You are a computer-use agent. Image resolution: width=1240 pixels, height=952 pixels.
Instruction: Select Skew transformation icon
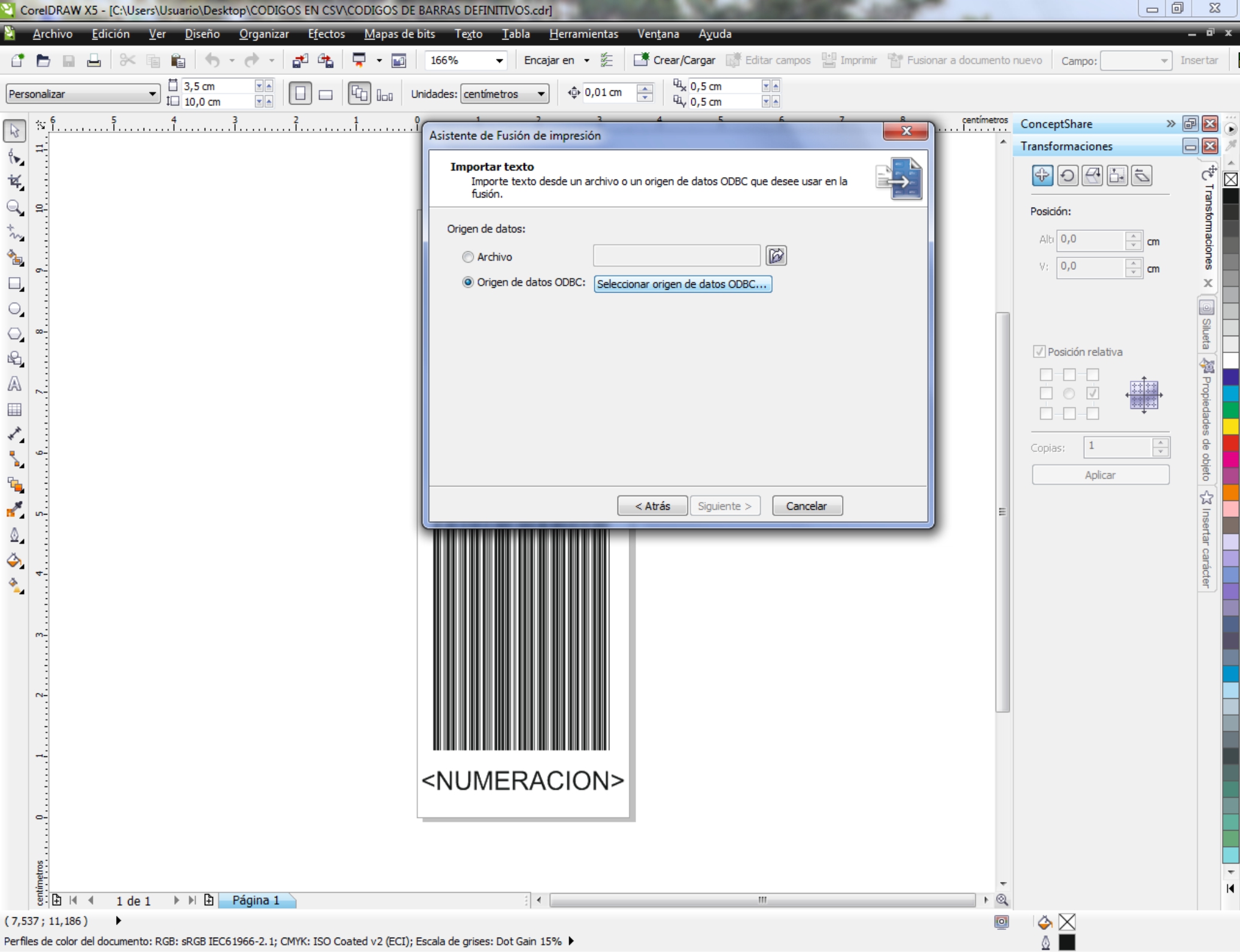click(x=1142, y=175)
